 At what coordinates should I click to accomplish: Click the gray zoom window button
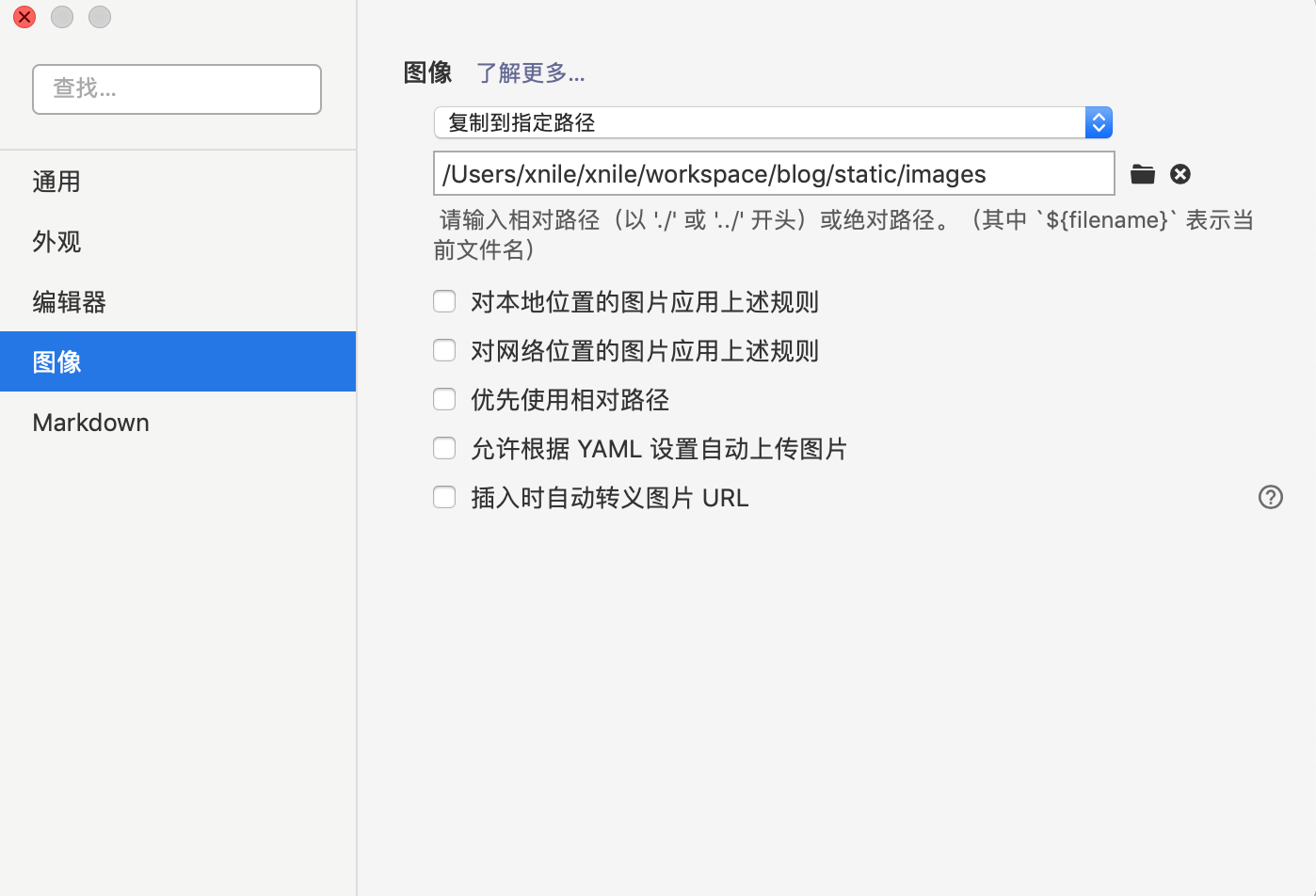[100, 17]
